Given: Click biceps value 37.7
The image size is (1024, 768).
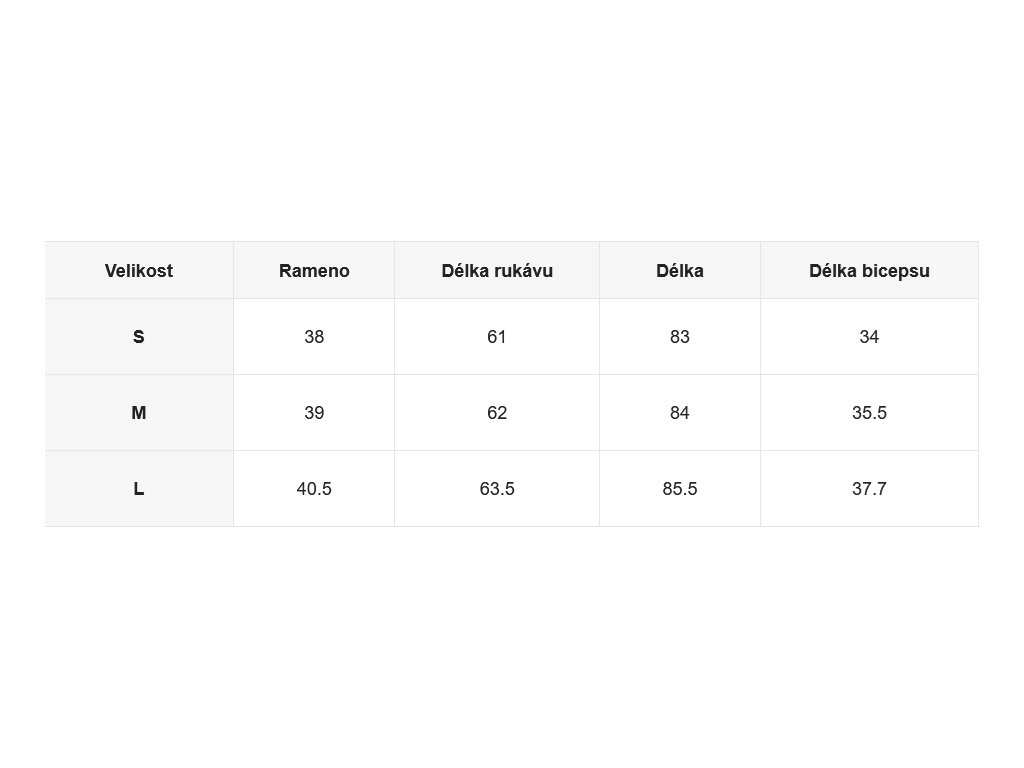Looking at the screenshot, I should 869,488.
